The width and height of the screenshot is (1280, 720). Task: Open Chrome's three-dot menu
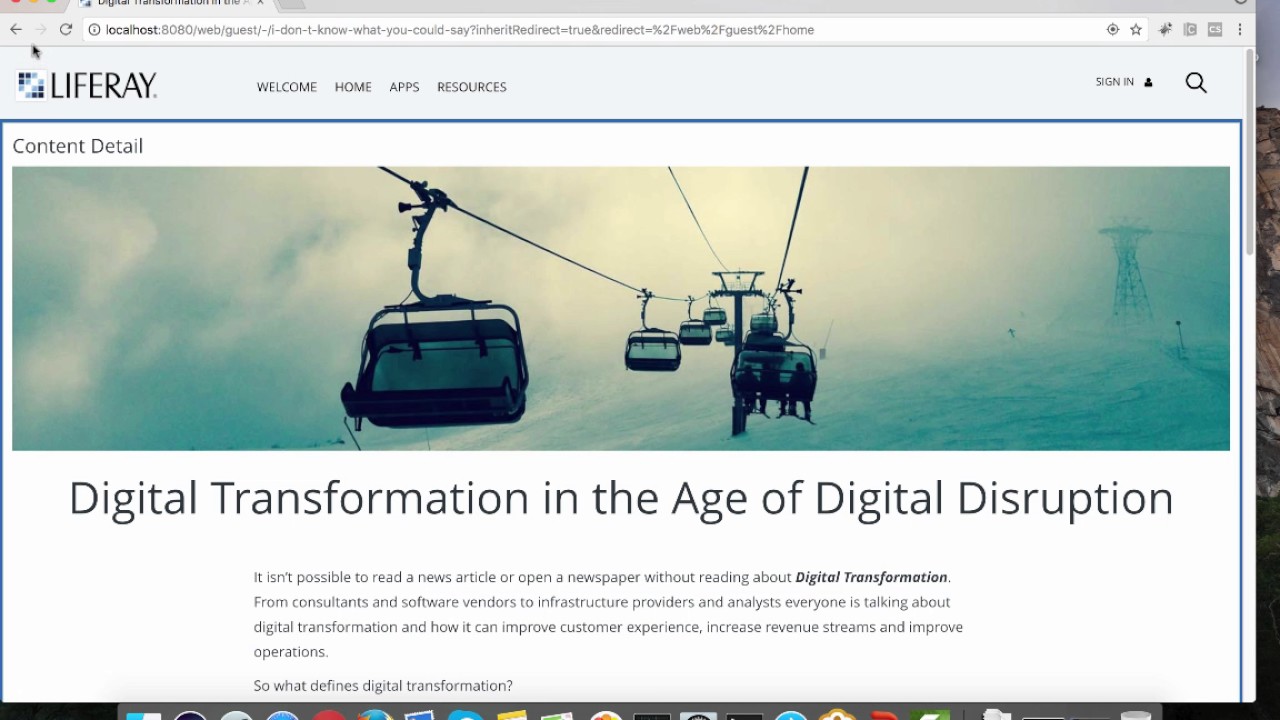click(x=1240, y=30)
